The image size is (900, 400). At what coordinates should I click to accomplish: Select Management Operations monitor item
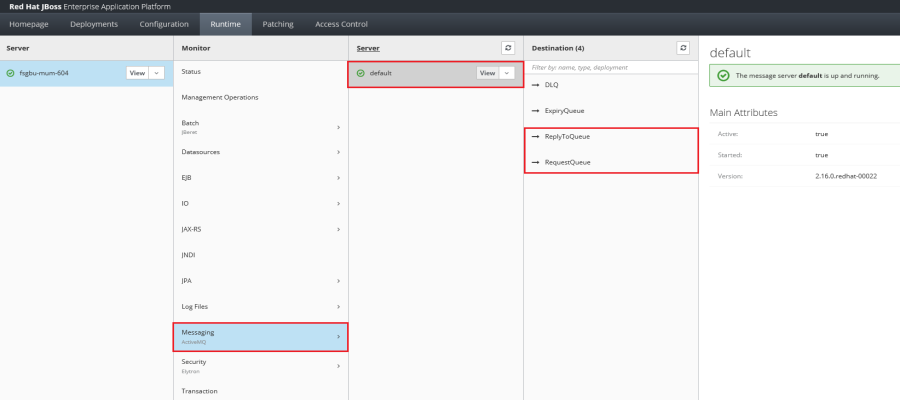click(x=261, y=98)
